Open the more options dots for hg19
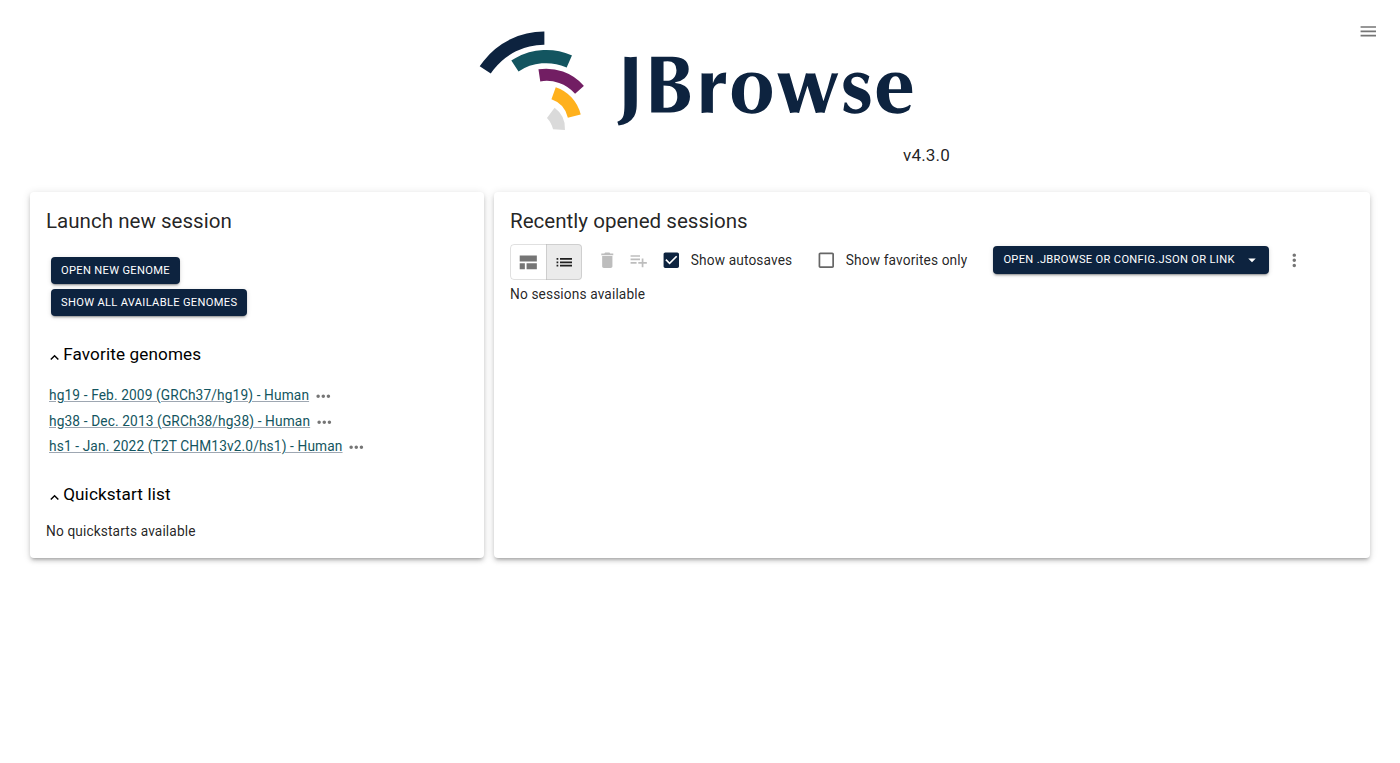 (323, 396)
